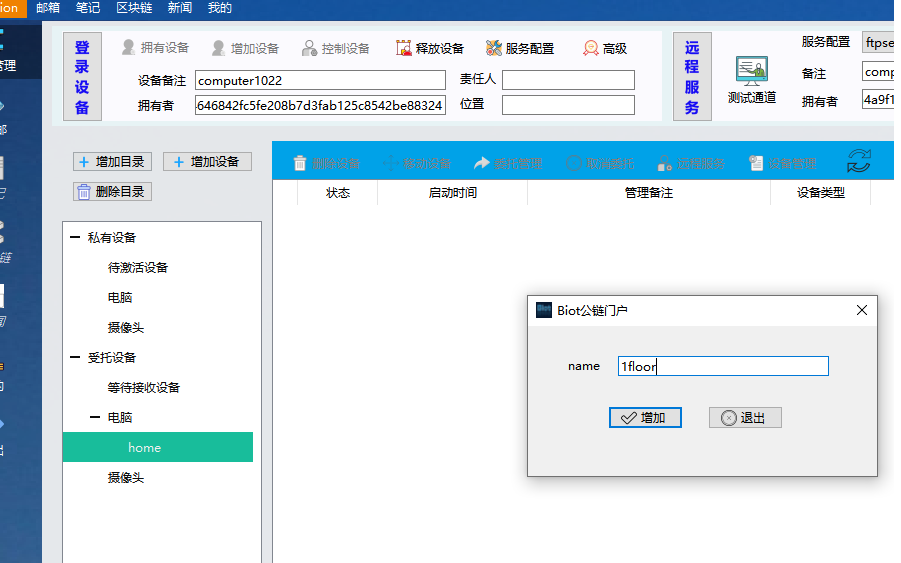The image size is (901, 563).
Task: Collapse the 电脑 node under 受托设备
Action: click(95, 418)
